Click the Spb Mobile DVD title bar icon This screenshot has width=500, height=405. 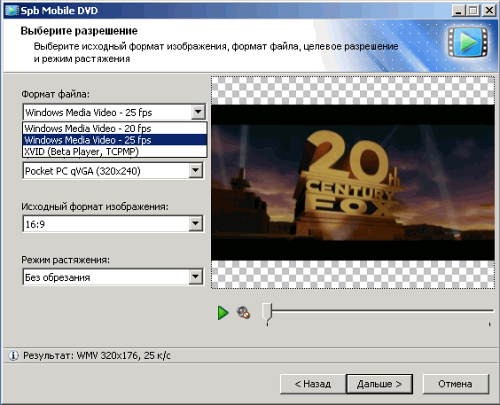pos(12,10)
